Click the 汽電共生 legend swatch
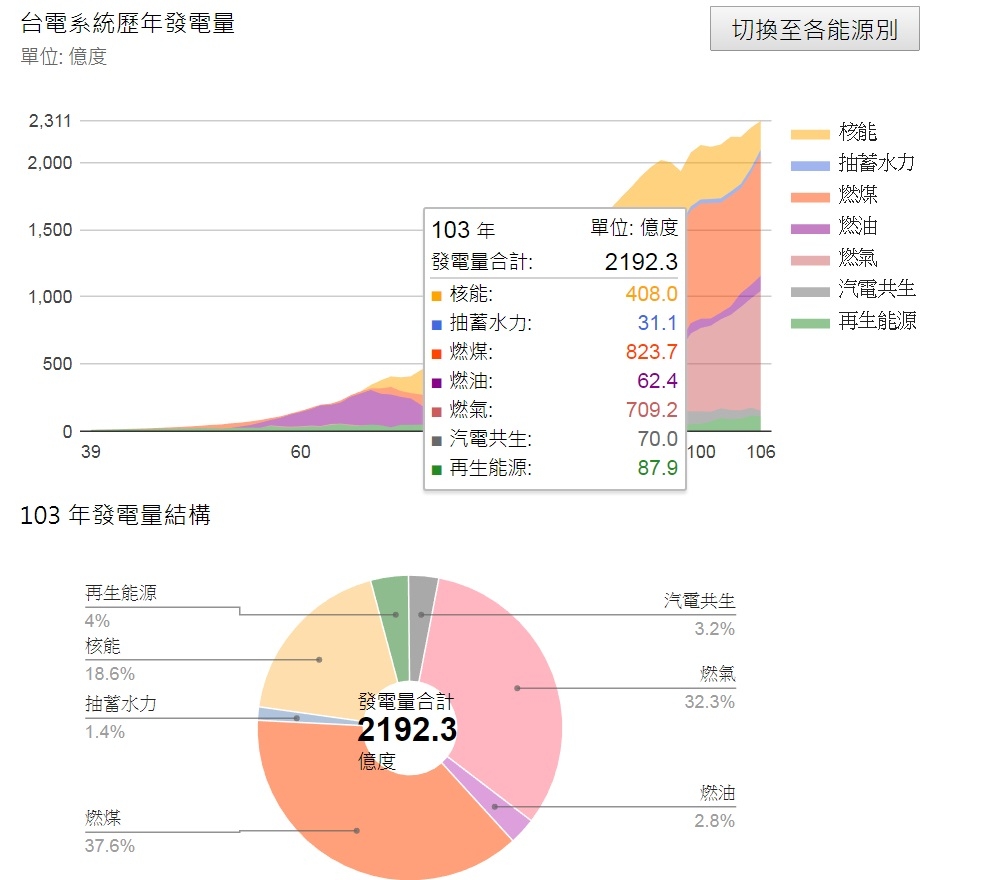The image size is (985, 880). tap(810, 291)
